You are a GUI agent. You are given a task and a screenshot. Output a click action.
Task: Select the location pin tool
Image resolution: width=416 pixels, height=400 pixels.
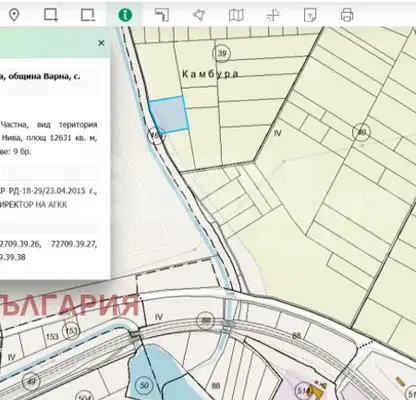coord(14,15)
